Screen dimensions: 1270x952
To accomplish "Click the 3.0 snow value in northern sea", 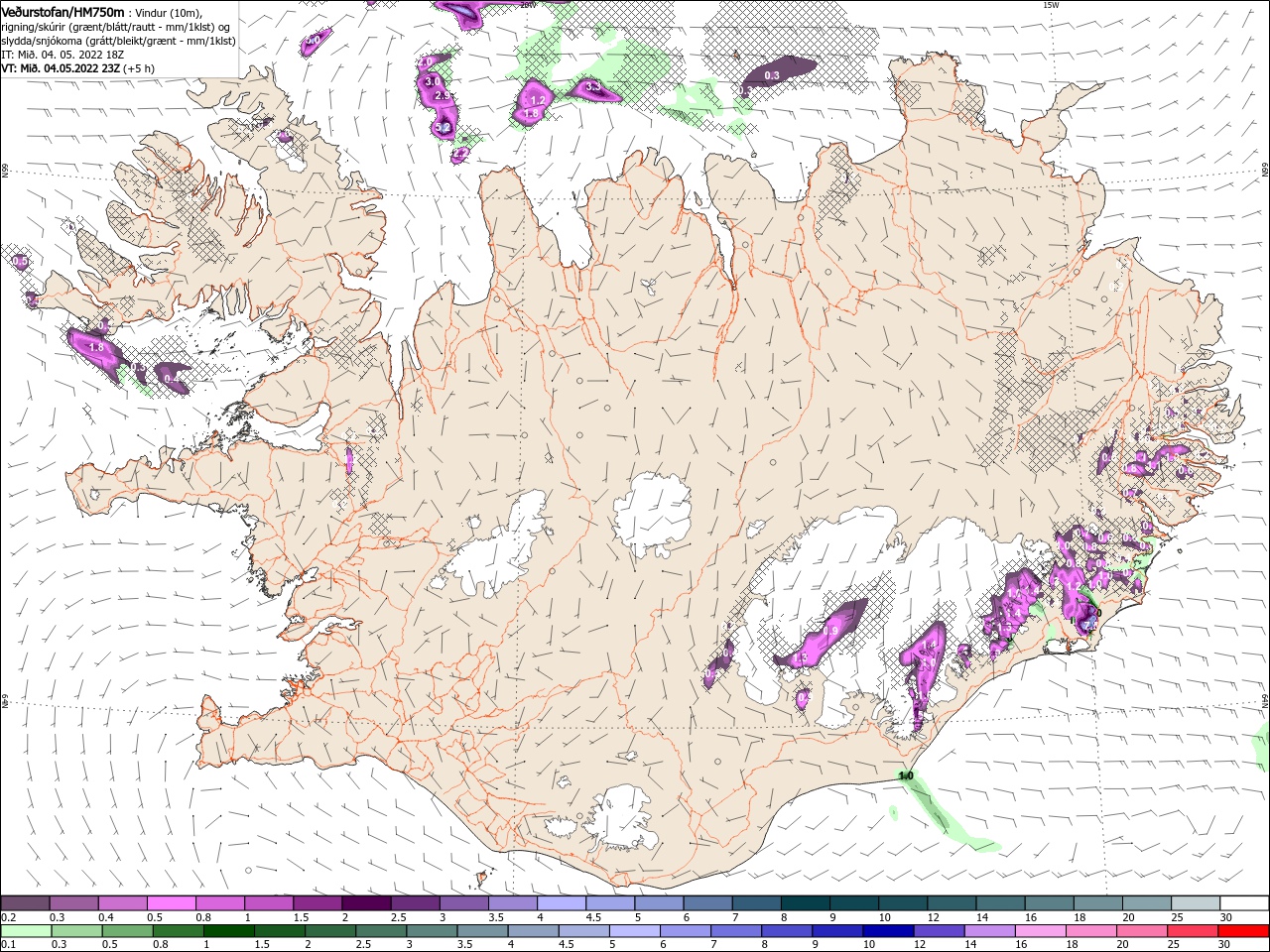I will [x=432, y=81].
